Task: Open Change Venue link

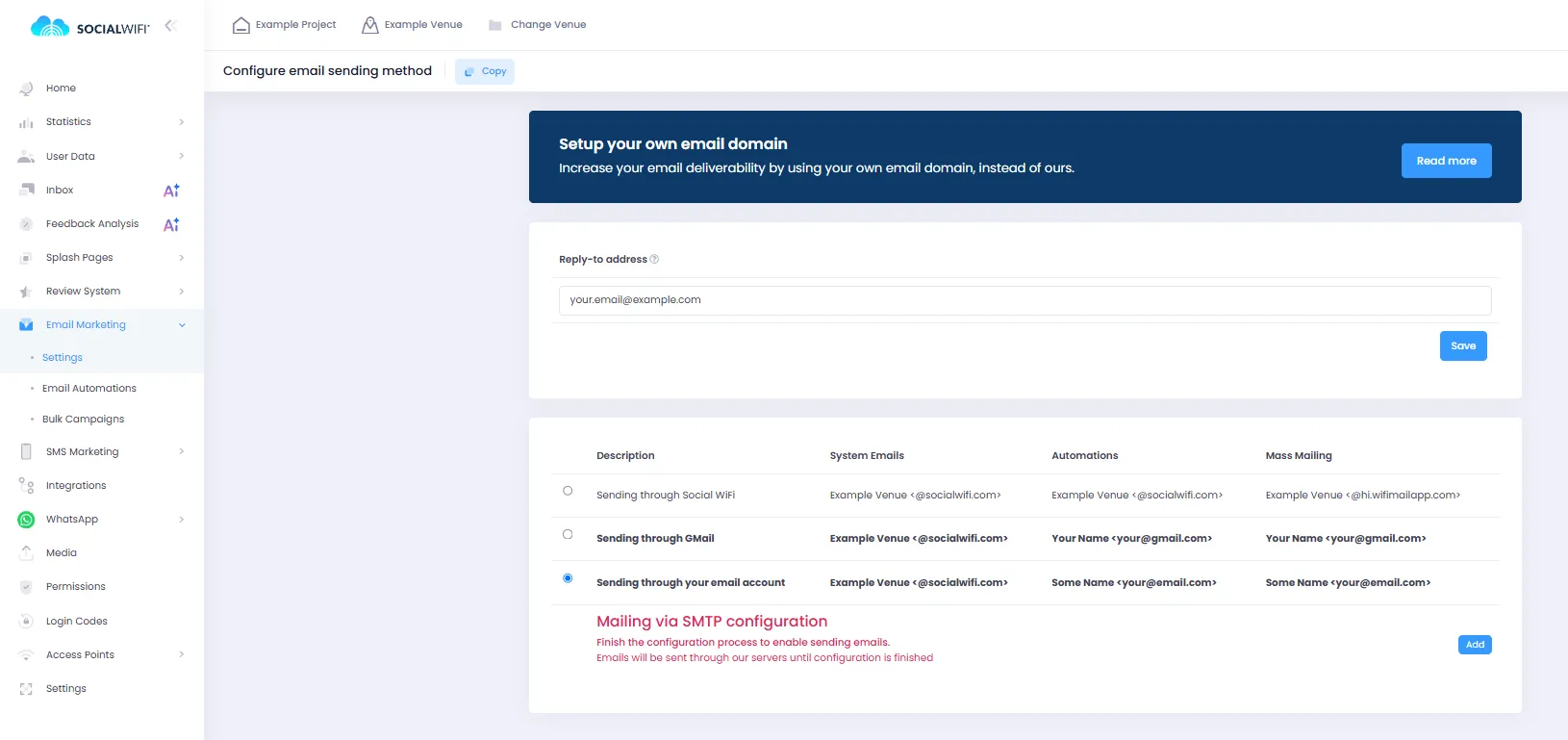Action: pyautogui.click(x=548, y=25)
